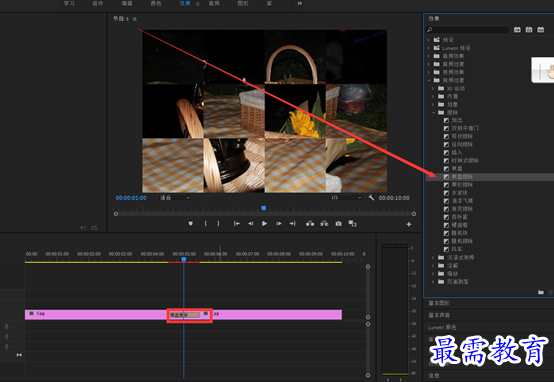Click the Mark In bracket icon
Viewport: 554px width, 382px height.
pos(205,224)
